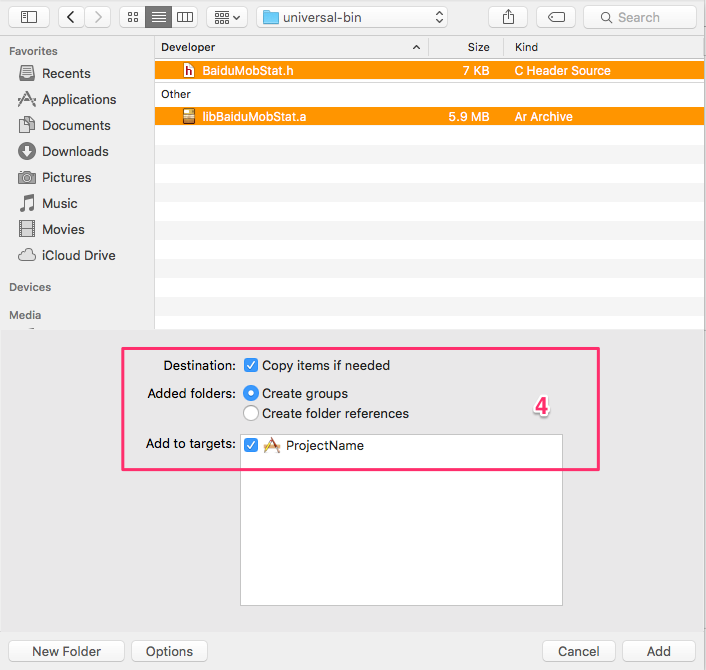This screenshot has width=706, height=670.
Task: Switch to icon grid view
Action: [x=132, y=18]
